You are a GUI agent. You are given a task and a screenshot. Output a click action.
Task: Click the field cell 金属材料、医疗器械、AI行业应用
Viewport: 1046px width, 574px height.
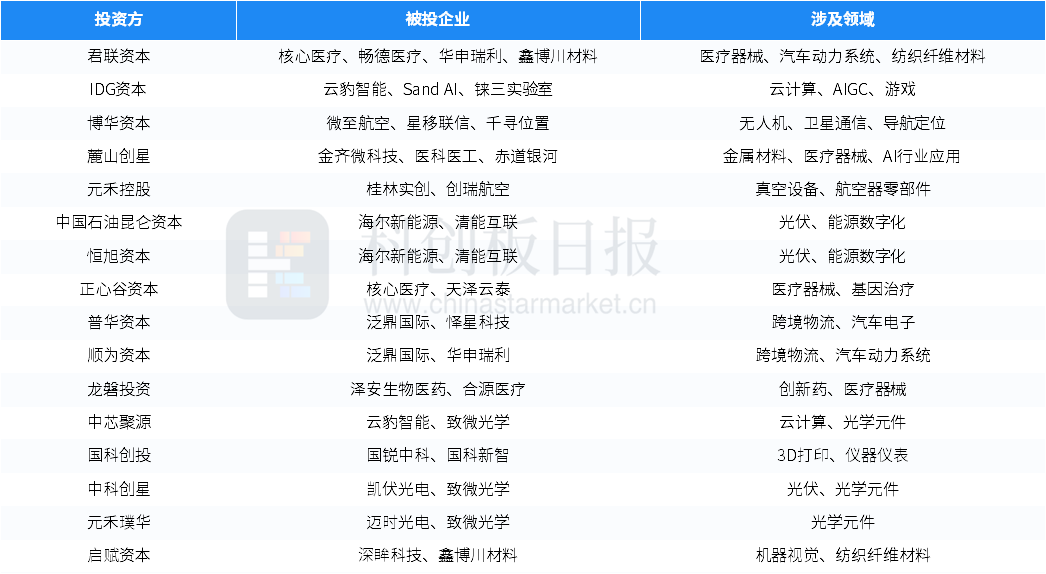(843, 157)
